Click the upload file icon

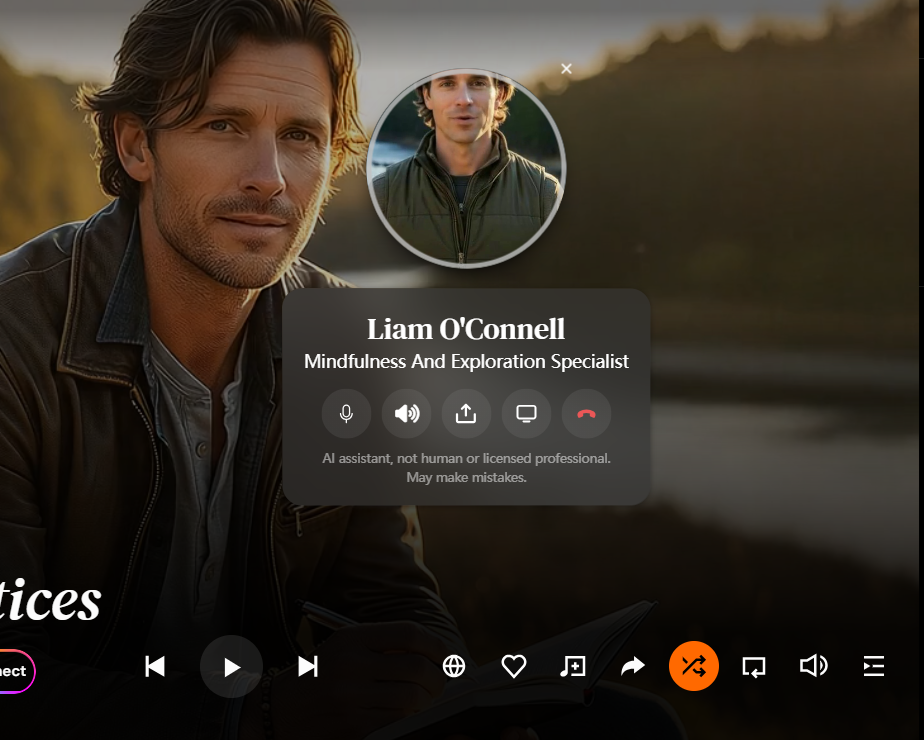coord(466,414)
